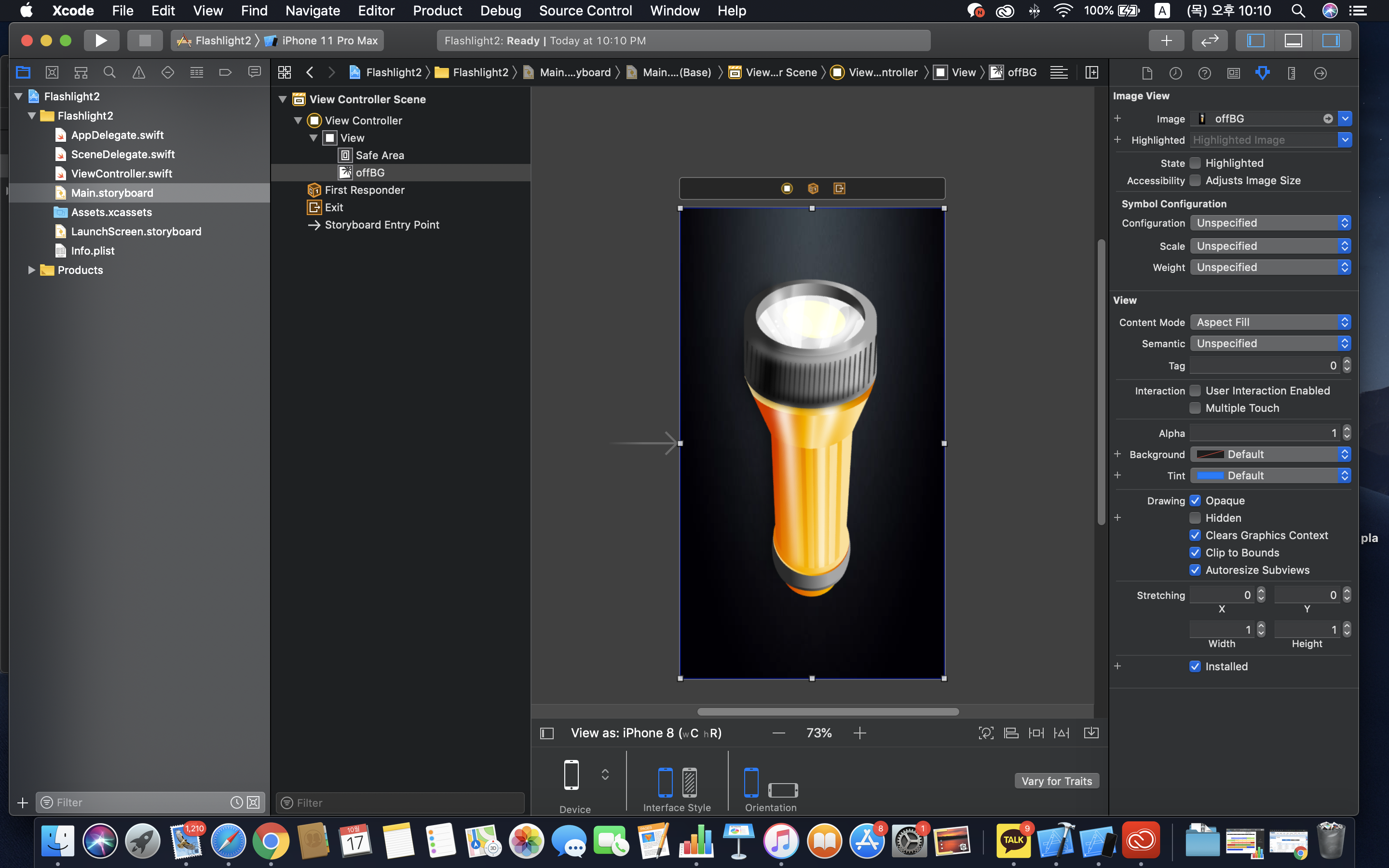This screenshot has height=868, width=1389.
Task: Click the Run (play) button
Action: click(101, 40)
